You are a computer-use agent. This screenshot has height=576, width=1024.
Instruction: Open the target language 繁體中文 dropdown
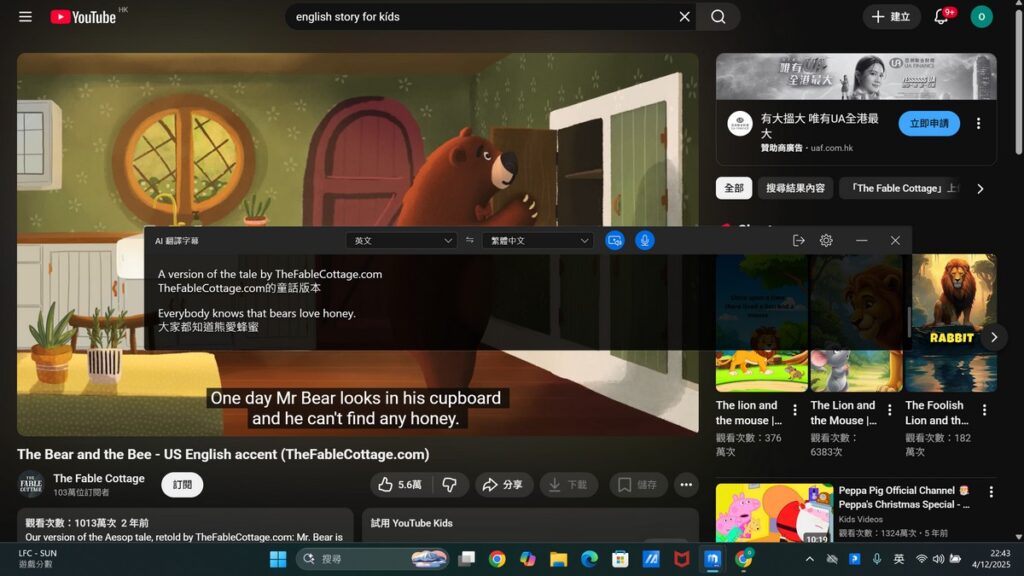[x=537, y=241]
